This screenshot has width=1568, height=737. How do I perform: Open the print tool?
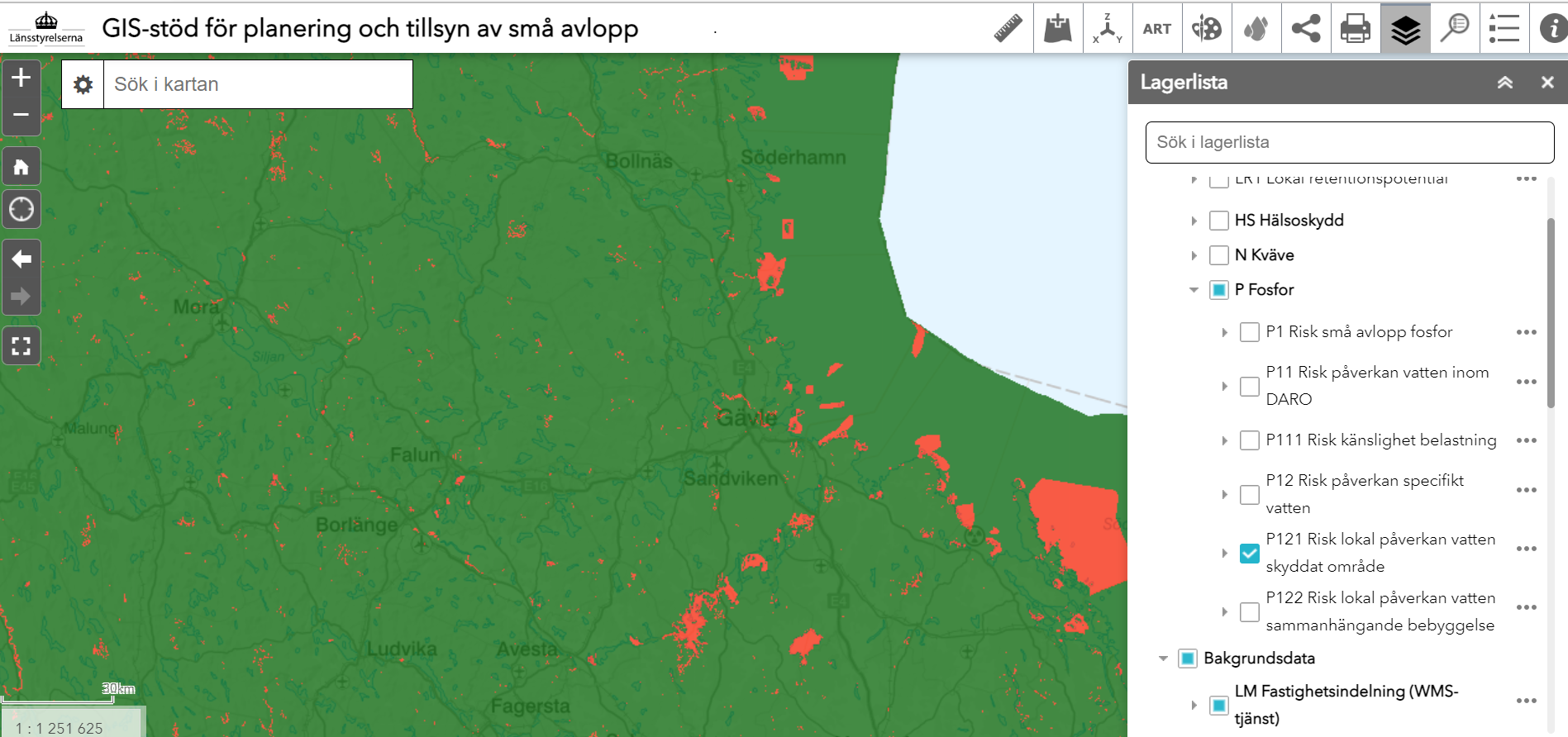click(1355, 29)
